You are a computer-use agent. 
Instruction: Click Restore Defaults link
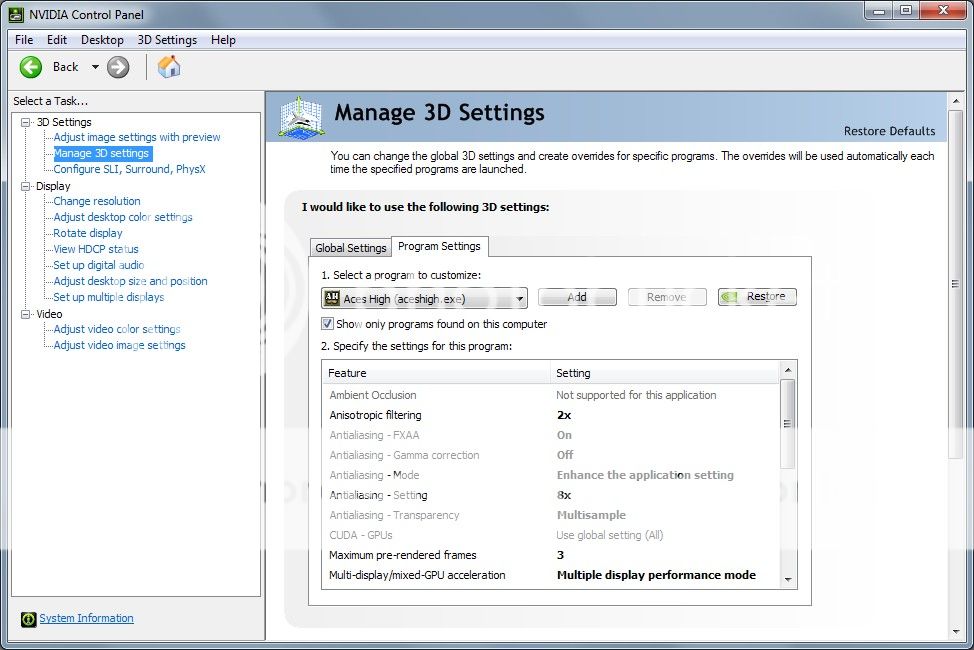(x=889, y=131)
